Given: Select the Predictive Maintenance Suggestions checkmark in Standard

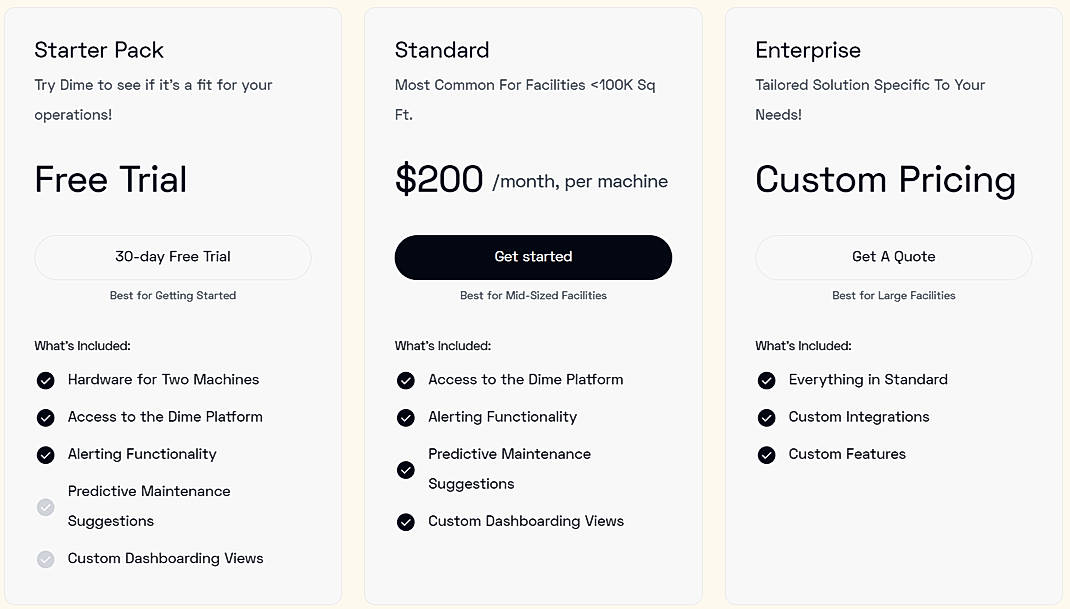Looking at the screenshot, I should [406, 469].
